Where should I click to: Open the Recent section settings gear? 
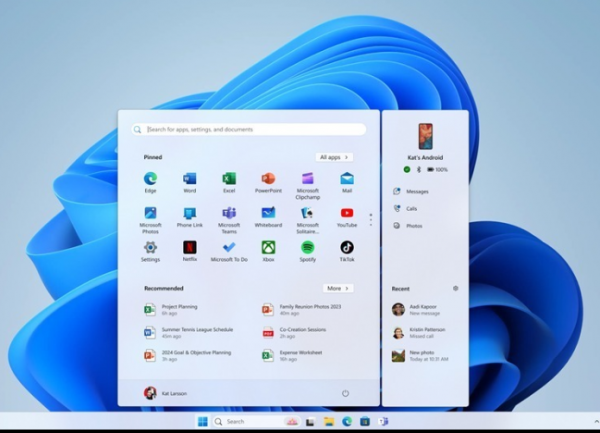click(x=455, y=288)
